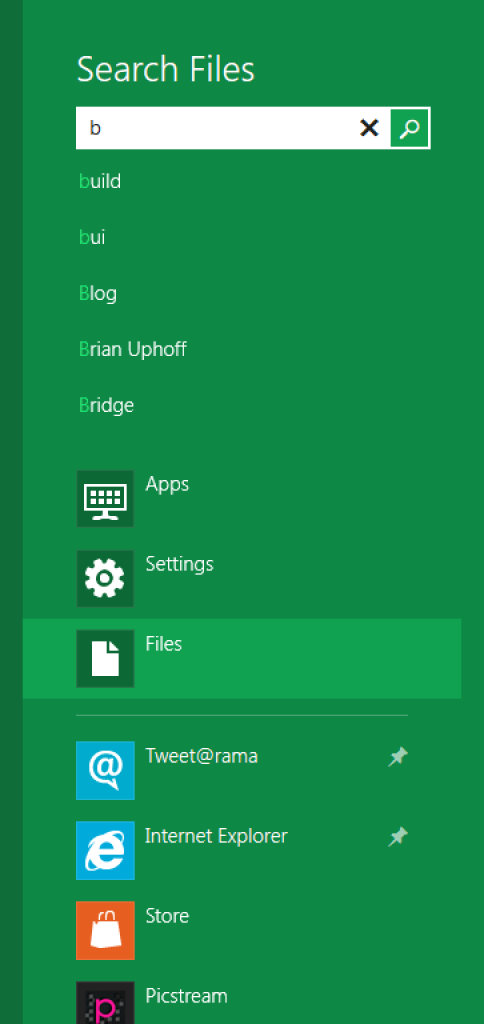Search within Tweet@rama
484x1024 pixels.
(x=201, y=756)
